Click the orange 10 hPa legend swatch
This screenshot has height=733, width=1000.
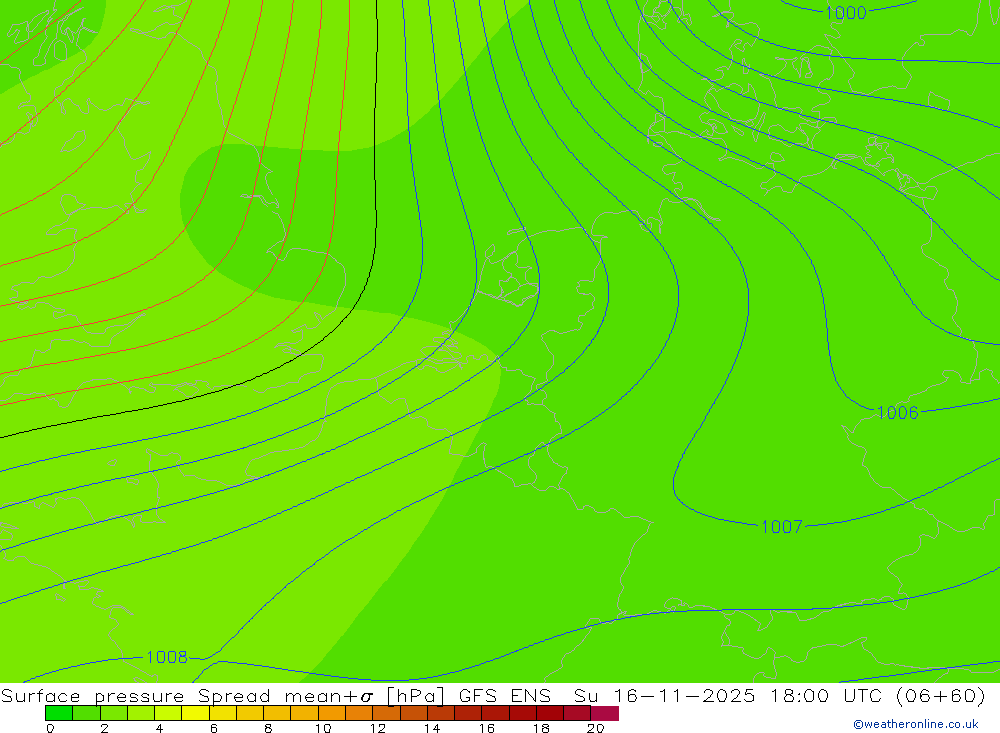pos(332,713)
